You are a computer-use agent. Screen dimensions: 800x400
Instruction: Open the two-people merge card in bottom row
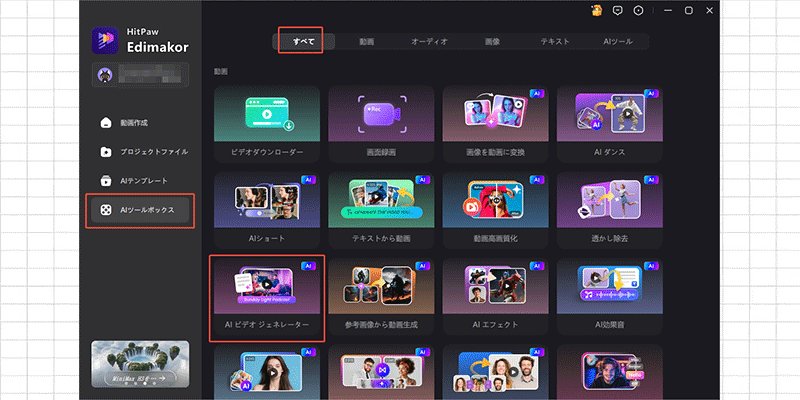point(381,371)
